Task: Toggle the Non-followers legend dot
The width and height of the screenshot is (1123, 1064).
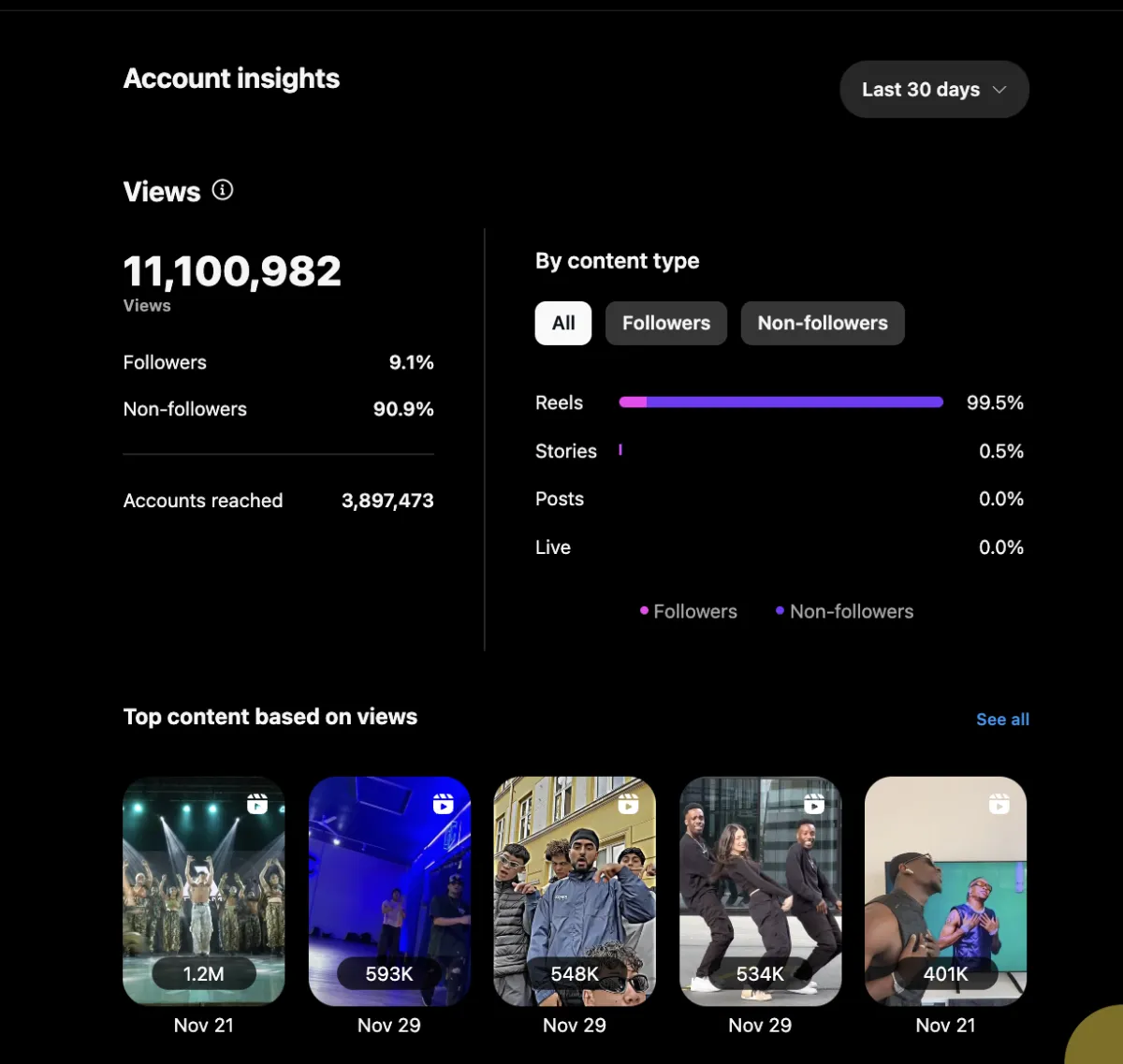Action: pos(780,611)
